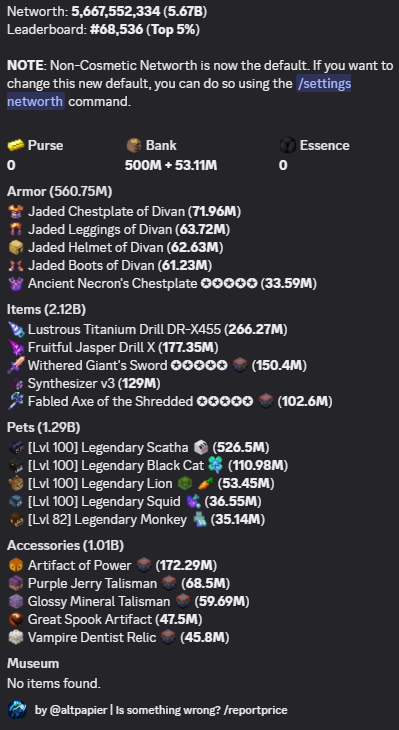Click the Jaded Helmet of Divan icon

click(16, 248)
